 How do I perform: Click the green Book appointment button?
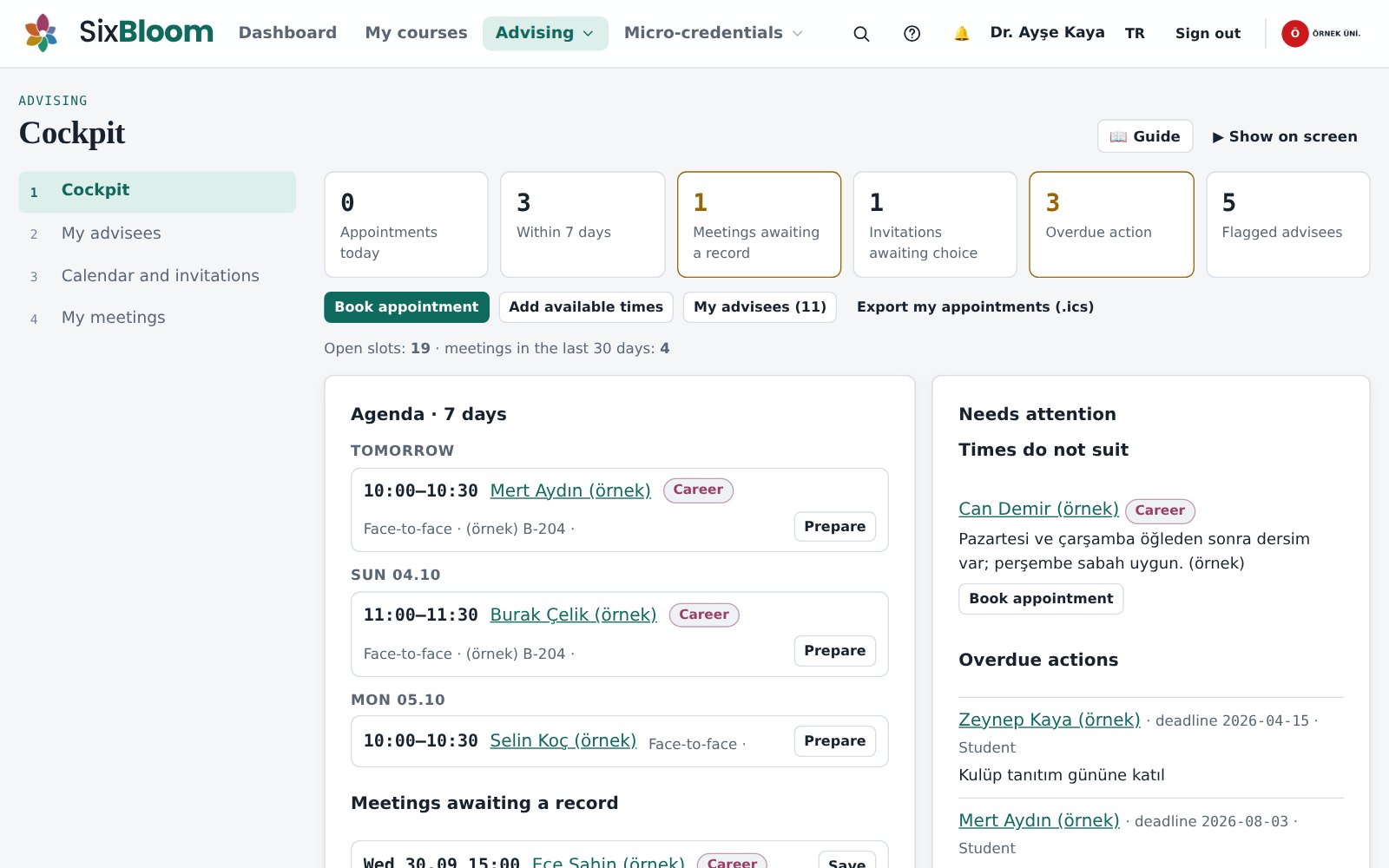pyautogui.click(x=406, y=307)
